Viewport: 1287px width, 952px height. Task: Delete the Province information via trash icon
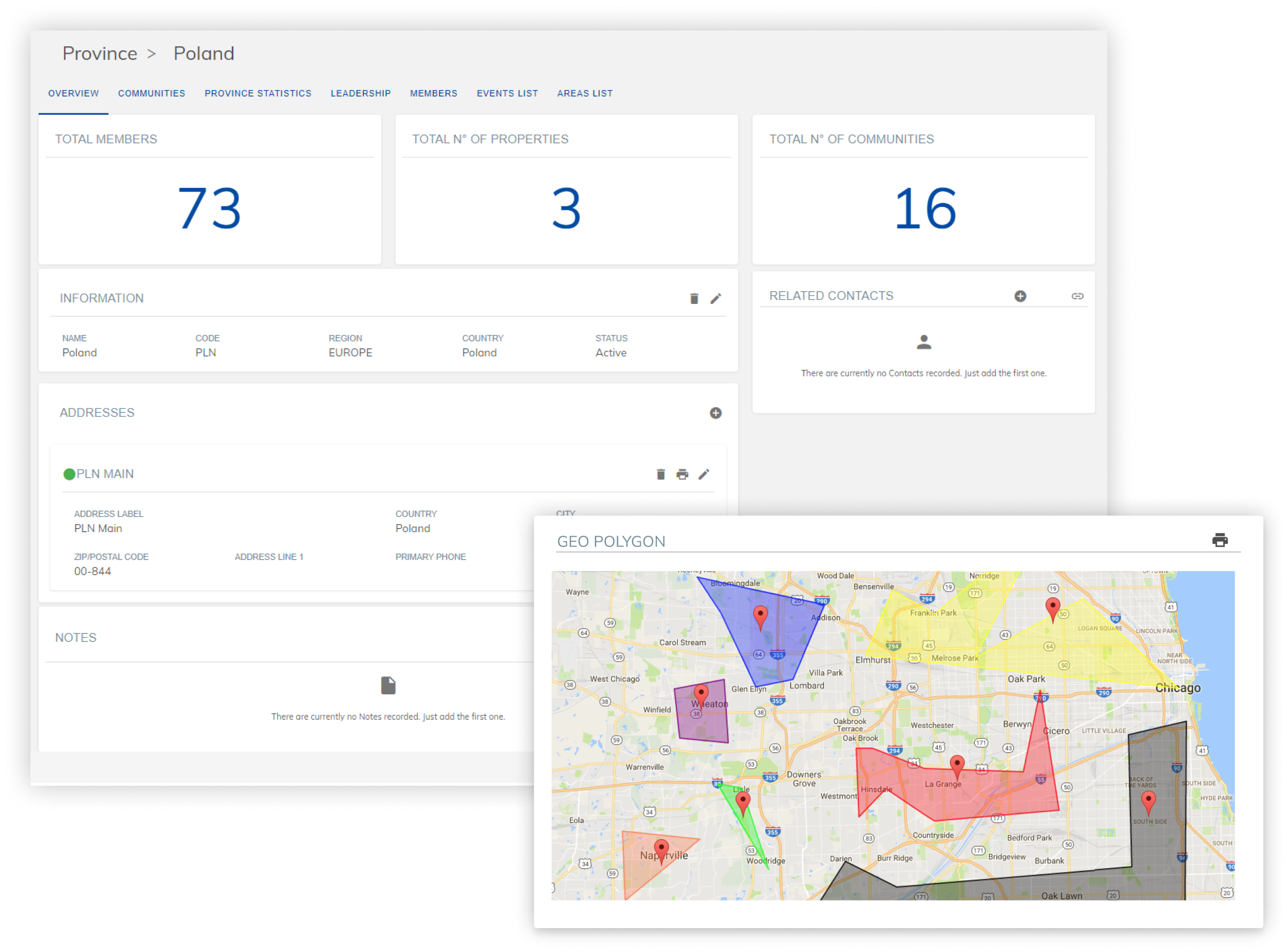694,298
